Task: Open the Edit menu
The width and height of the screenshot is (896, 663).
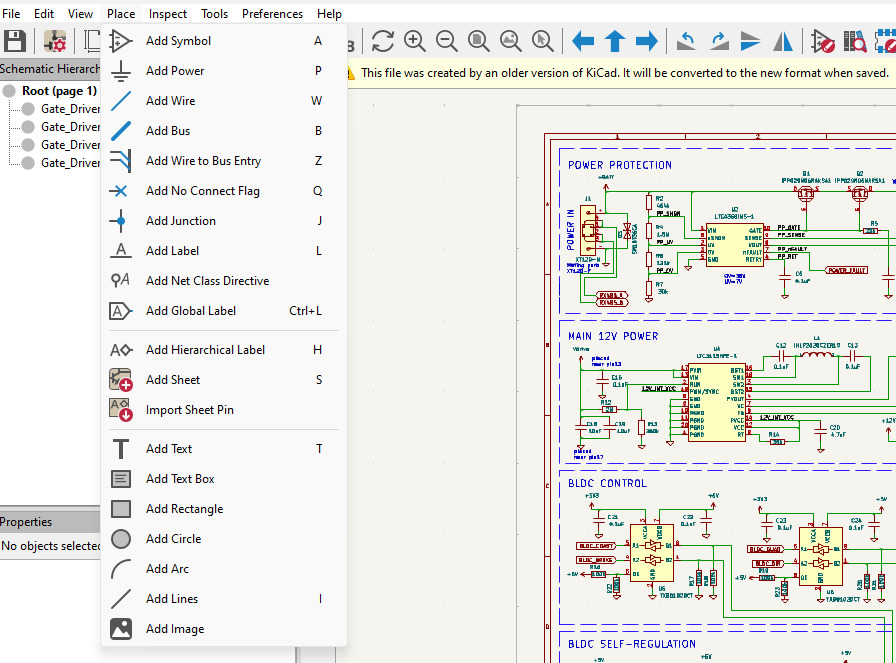Action: [43, 14]
